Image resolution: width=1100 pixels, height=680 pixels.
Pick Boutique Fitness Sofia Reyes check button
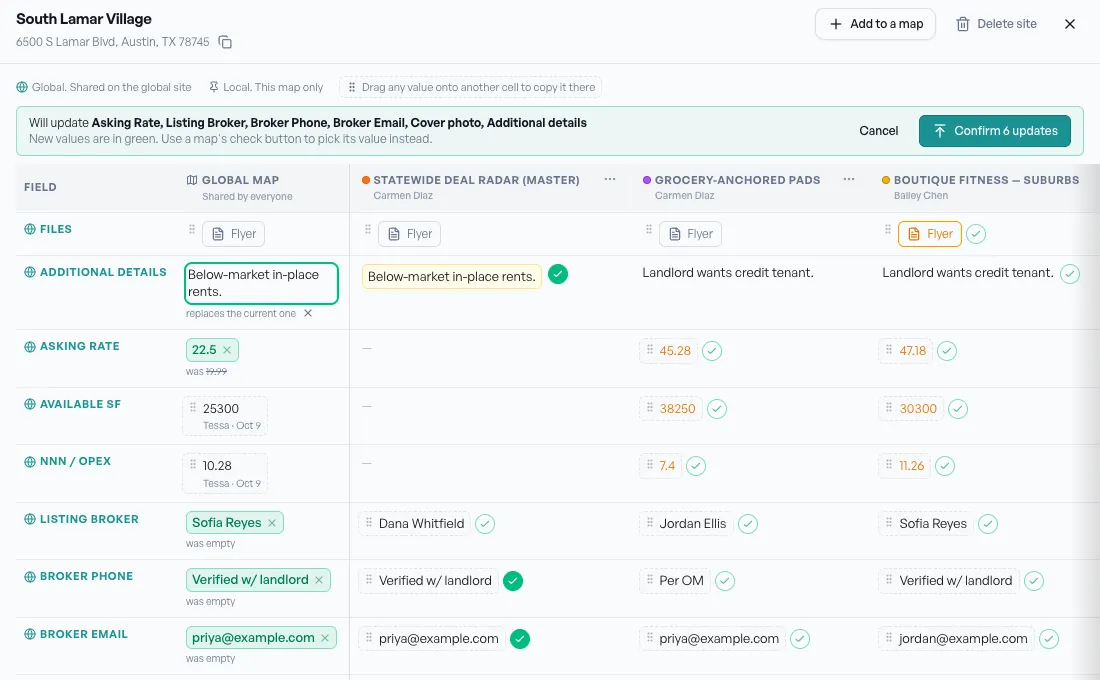(988, 524)
